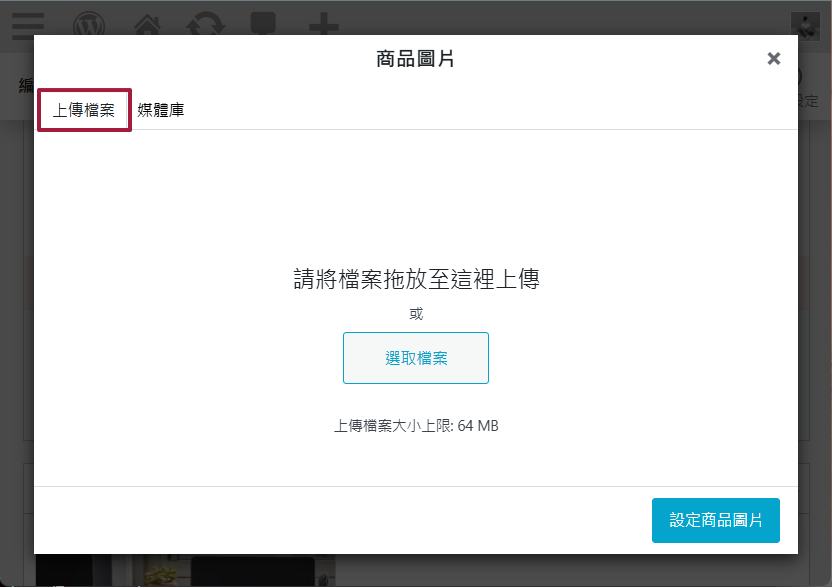Screen dimensions: 832x587
Task: Click the 64 MB upload limit text
Action: pos(416,425)
